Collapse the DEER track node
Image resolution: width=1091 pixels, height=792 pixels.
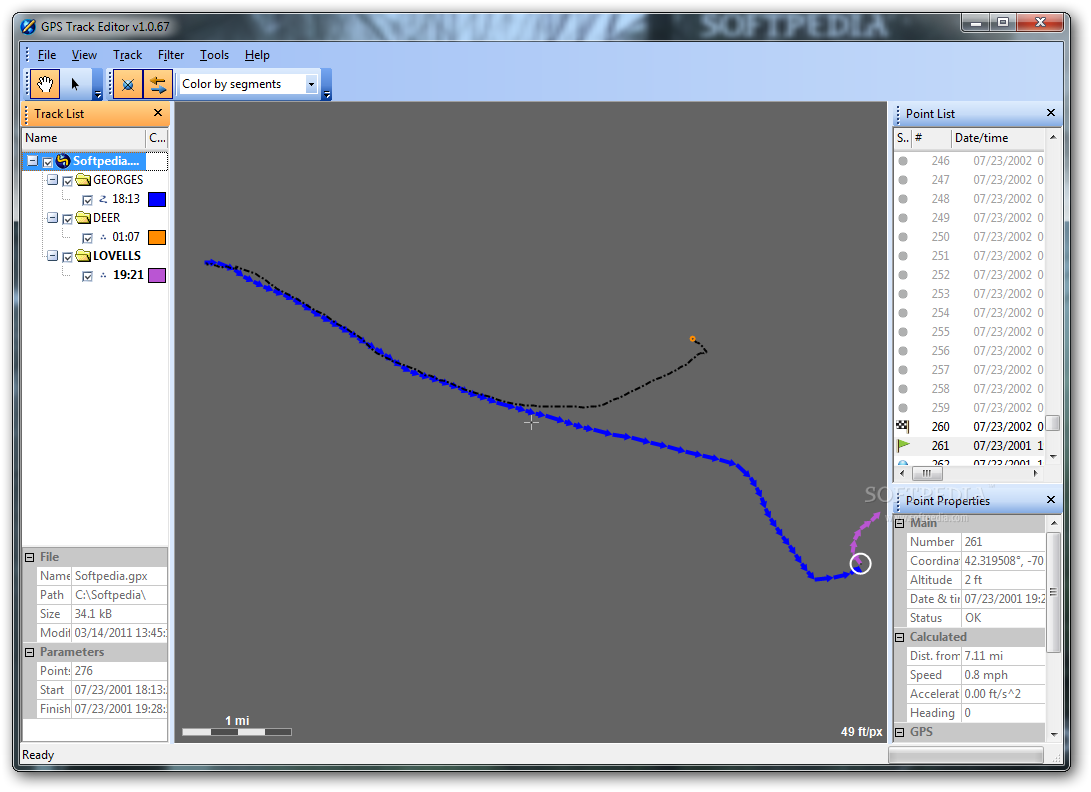pos(52,218)
